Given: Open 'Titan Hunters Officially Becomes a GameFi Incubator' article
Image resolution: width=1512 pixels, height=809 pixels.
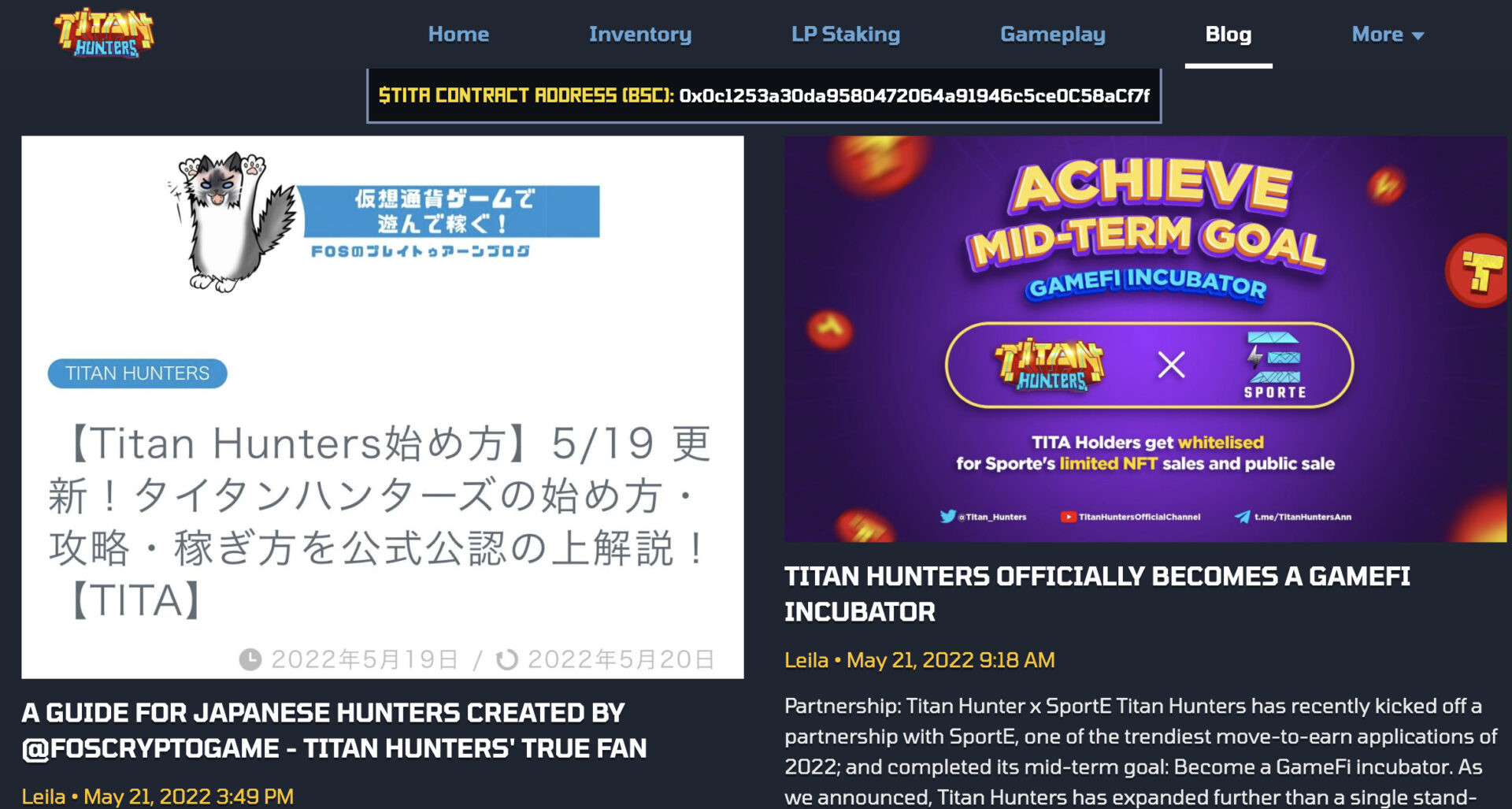Looking at the screenshot, I should (1097, 594).
